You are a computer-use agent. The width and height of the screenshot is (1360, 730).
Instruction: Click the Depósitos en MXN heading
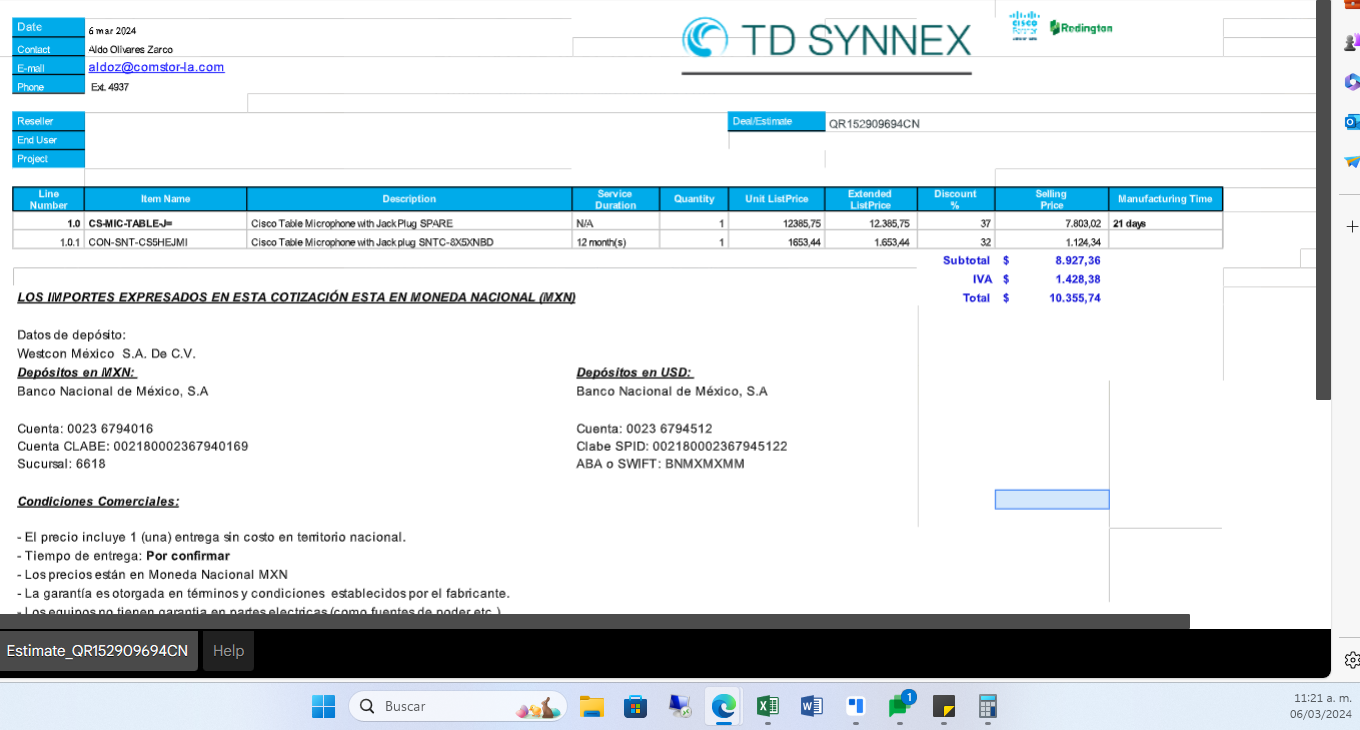[x=77, y=372]
